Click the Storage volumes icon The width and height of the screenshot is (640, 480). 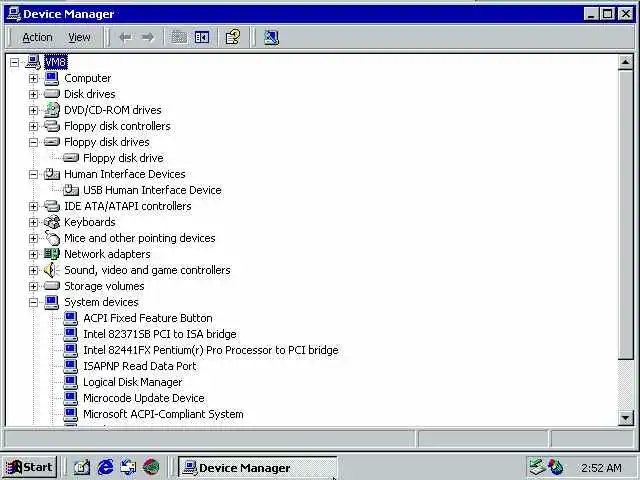pyautogui.click(x=52, y=286)
